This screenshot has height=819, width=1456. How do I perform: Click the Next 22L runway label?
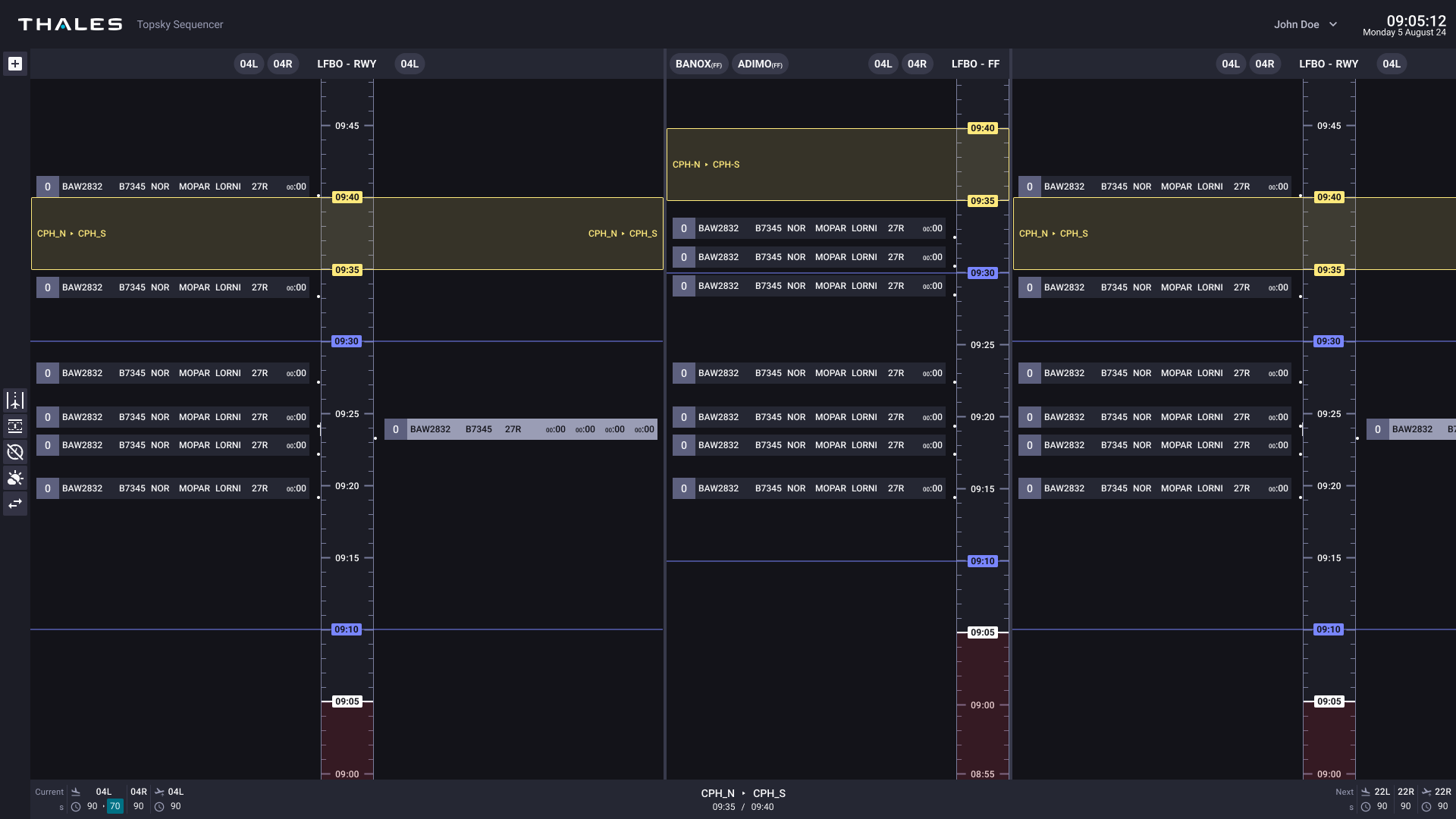(1382, 792)
